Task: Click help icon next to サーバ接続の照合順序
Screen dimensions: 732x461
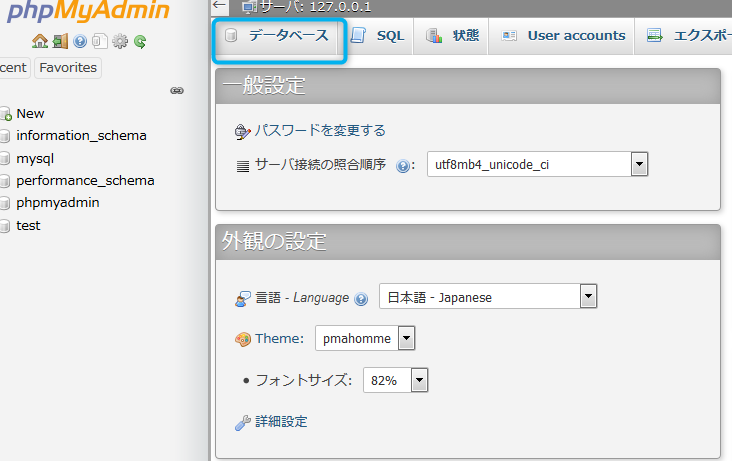Action: tap(402, 165)
